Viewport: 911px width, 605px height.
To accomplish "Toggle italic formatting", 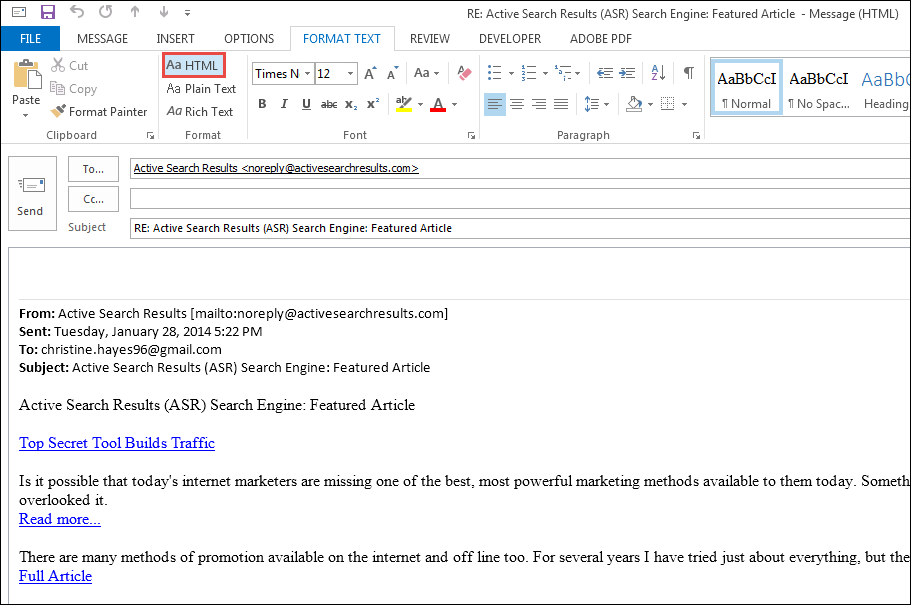I will (284, 104).
